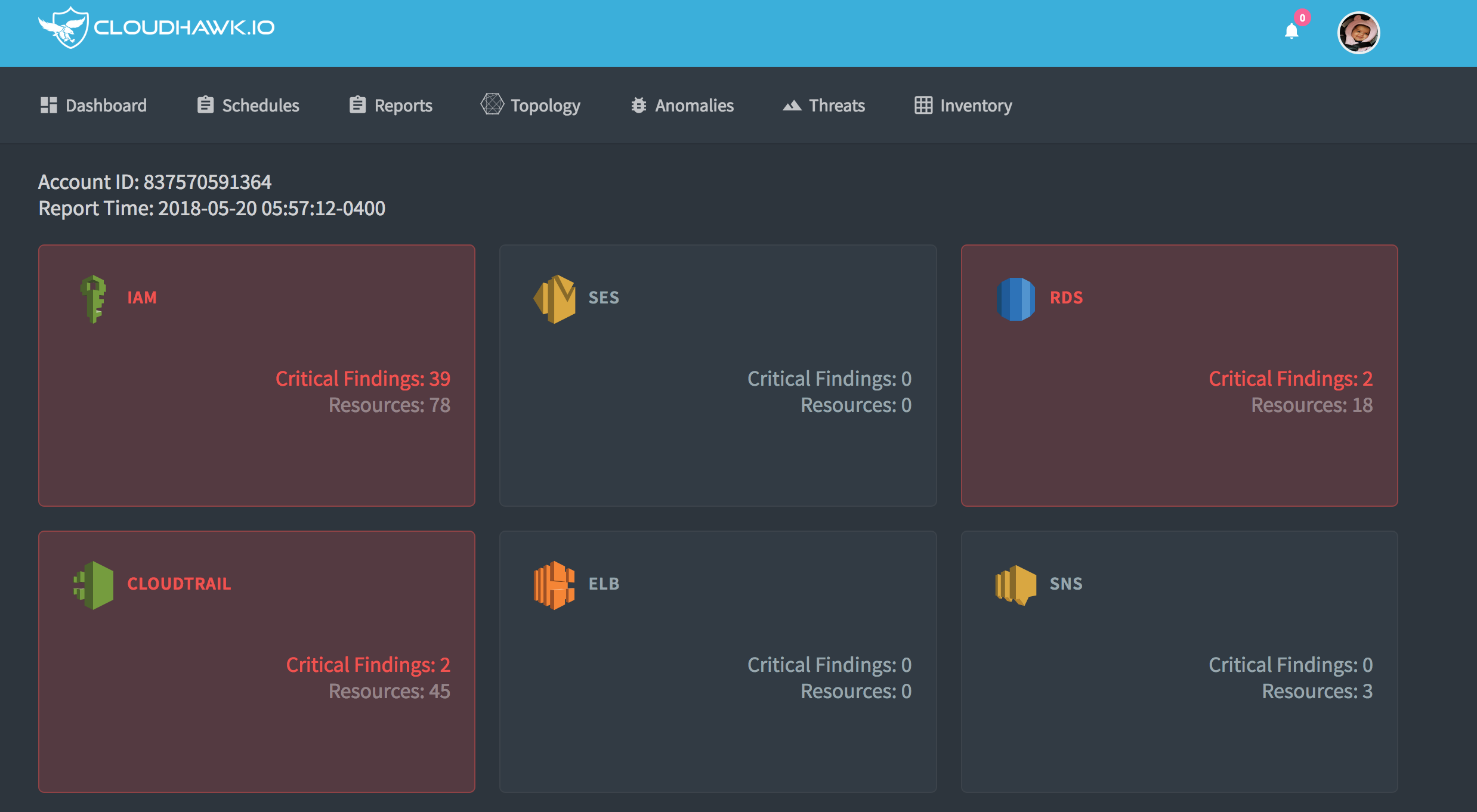The width and height of the screenshot is (1477, 812).
Task: Click the RDS database icon
Action: click(1016, 299)
